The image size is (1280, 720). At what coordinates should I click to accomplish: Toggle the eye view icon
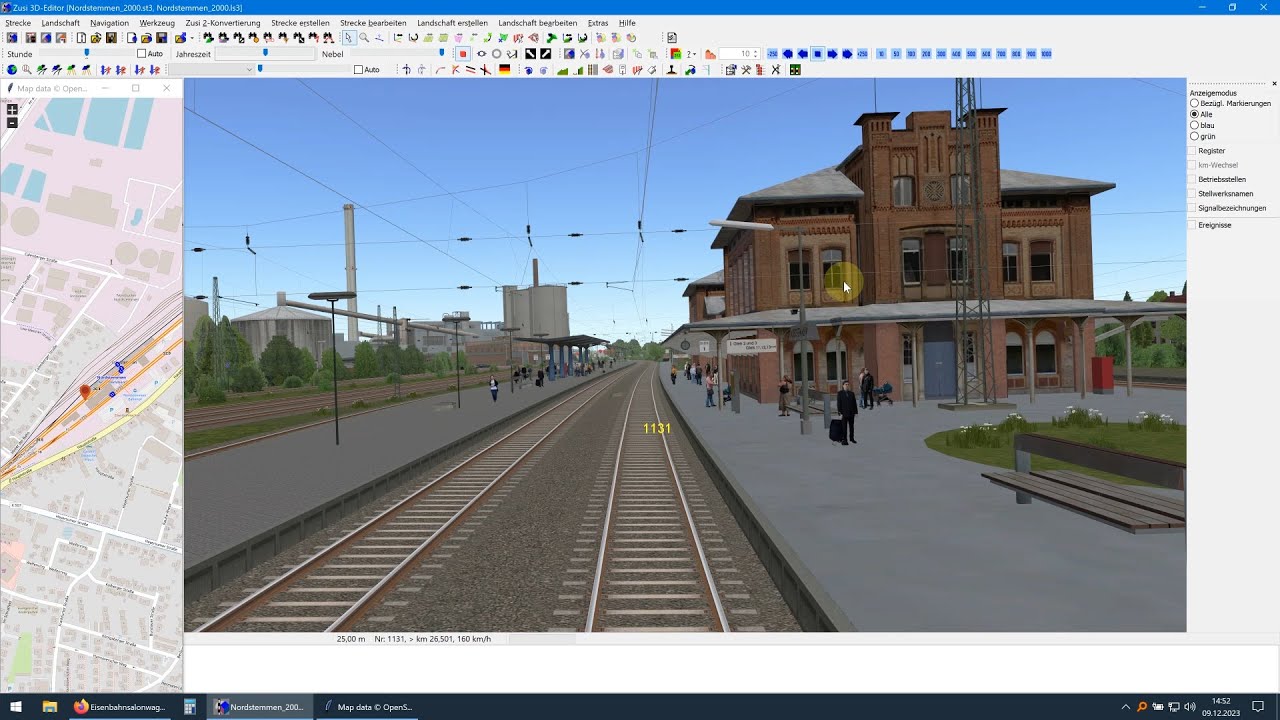[x=481, y=54]
